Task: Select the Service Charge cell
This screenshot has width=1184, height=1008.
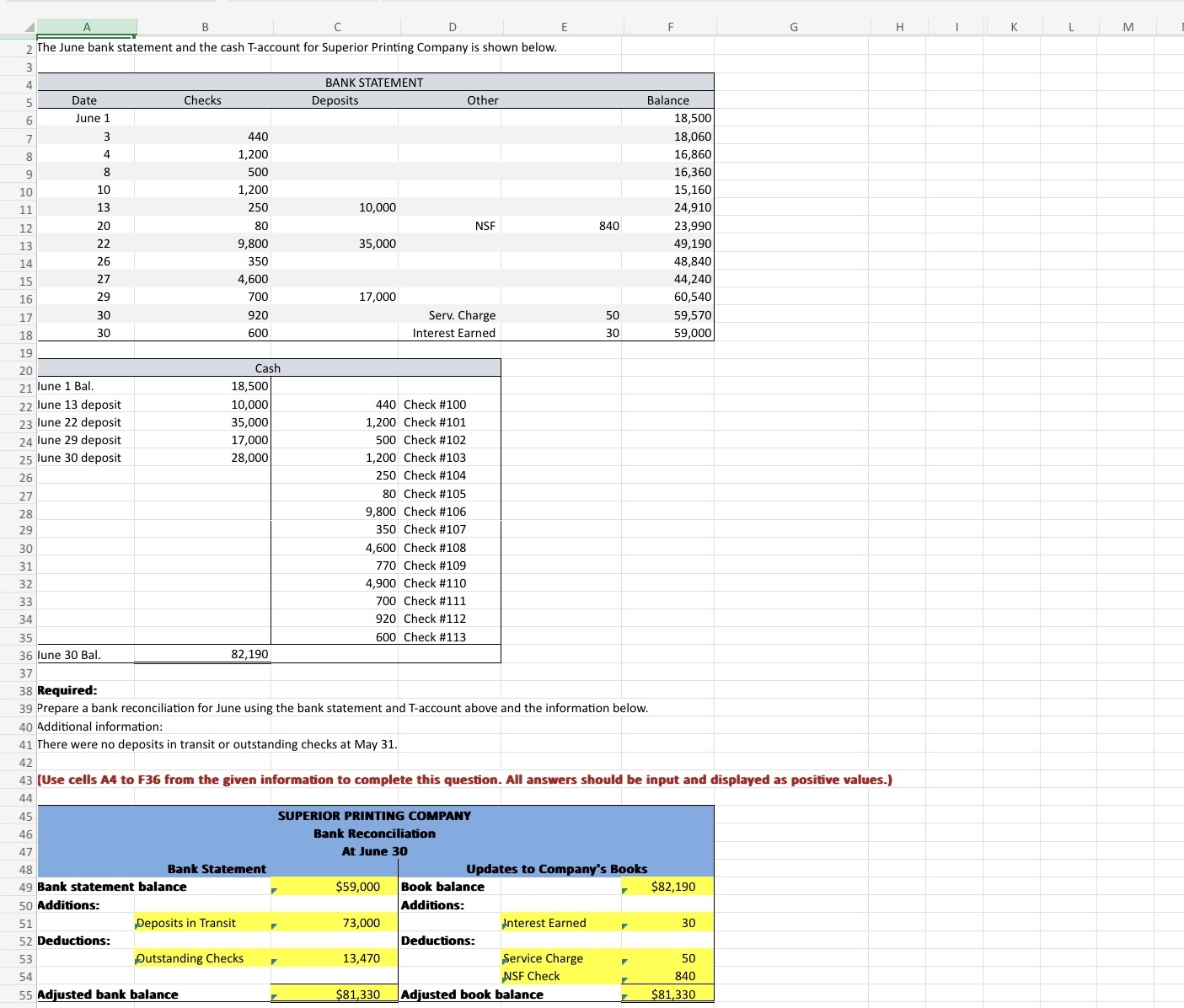Action: (563, 958)
